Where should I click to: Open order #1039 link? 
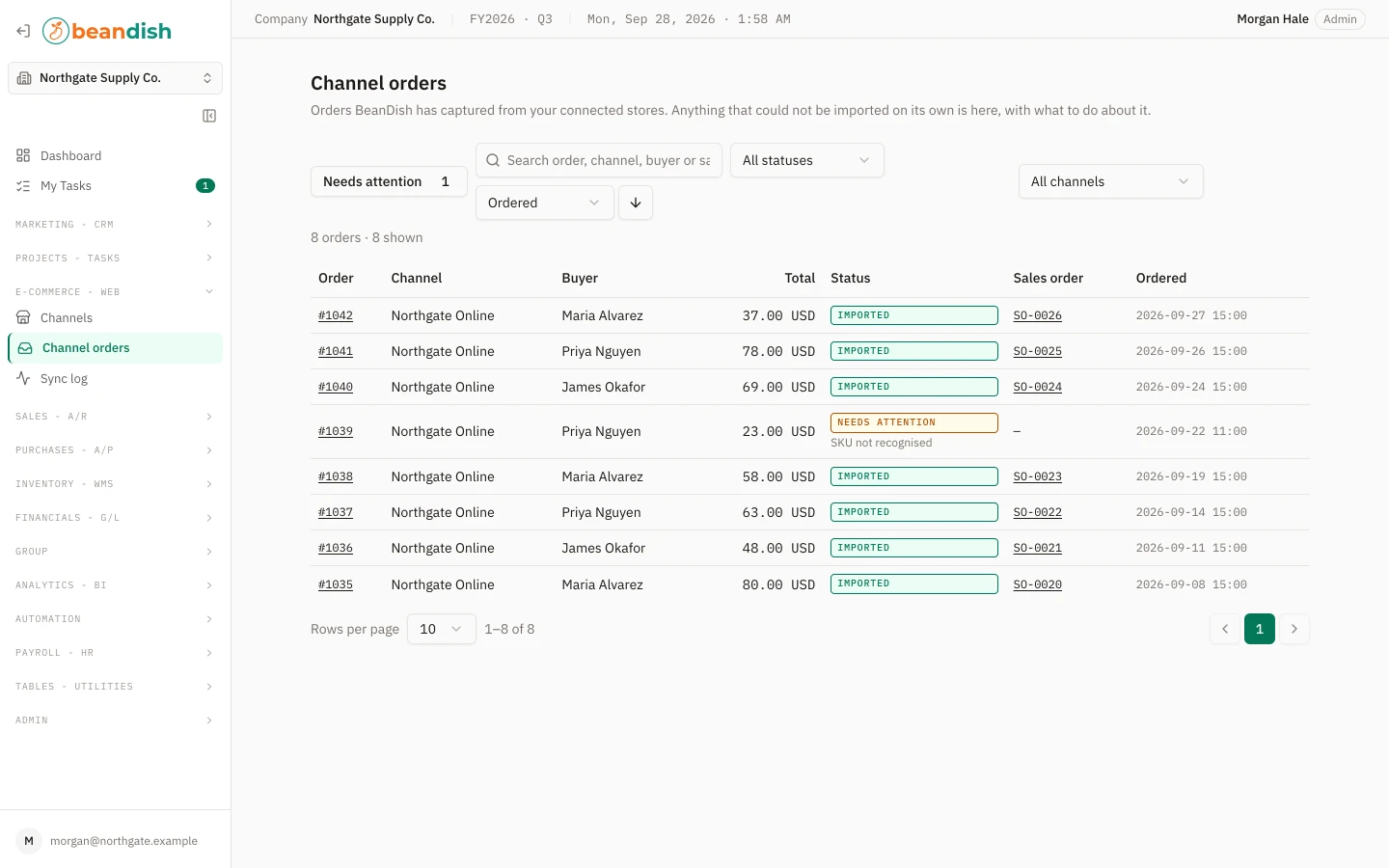pos(336,431)
